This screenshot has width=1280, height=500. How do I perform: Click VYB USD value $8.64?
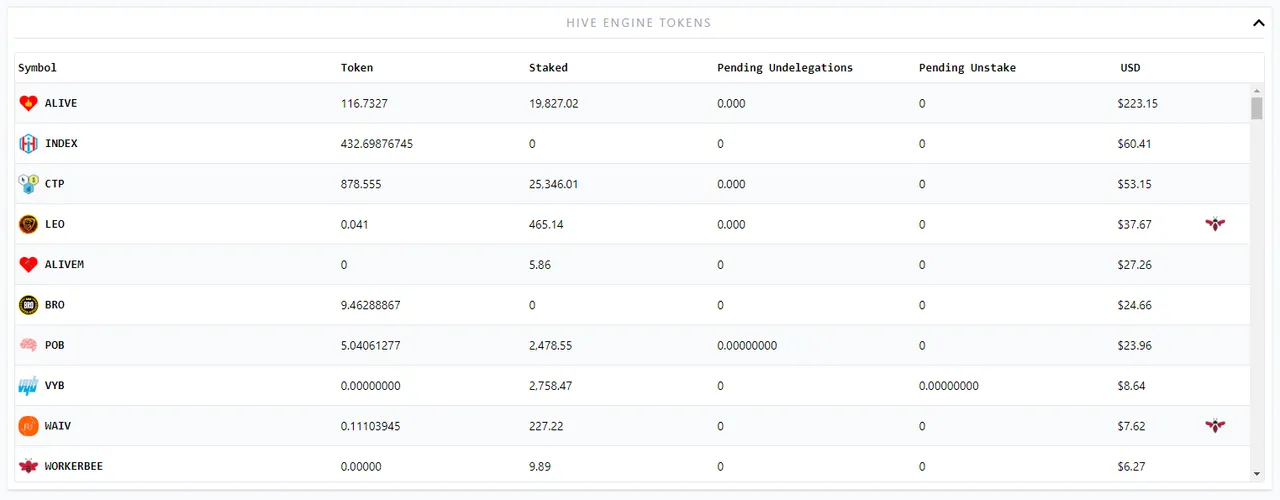[x=1132, y=386]
